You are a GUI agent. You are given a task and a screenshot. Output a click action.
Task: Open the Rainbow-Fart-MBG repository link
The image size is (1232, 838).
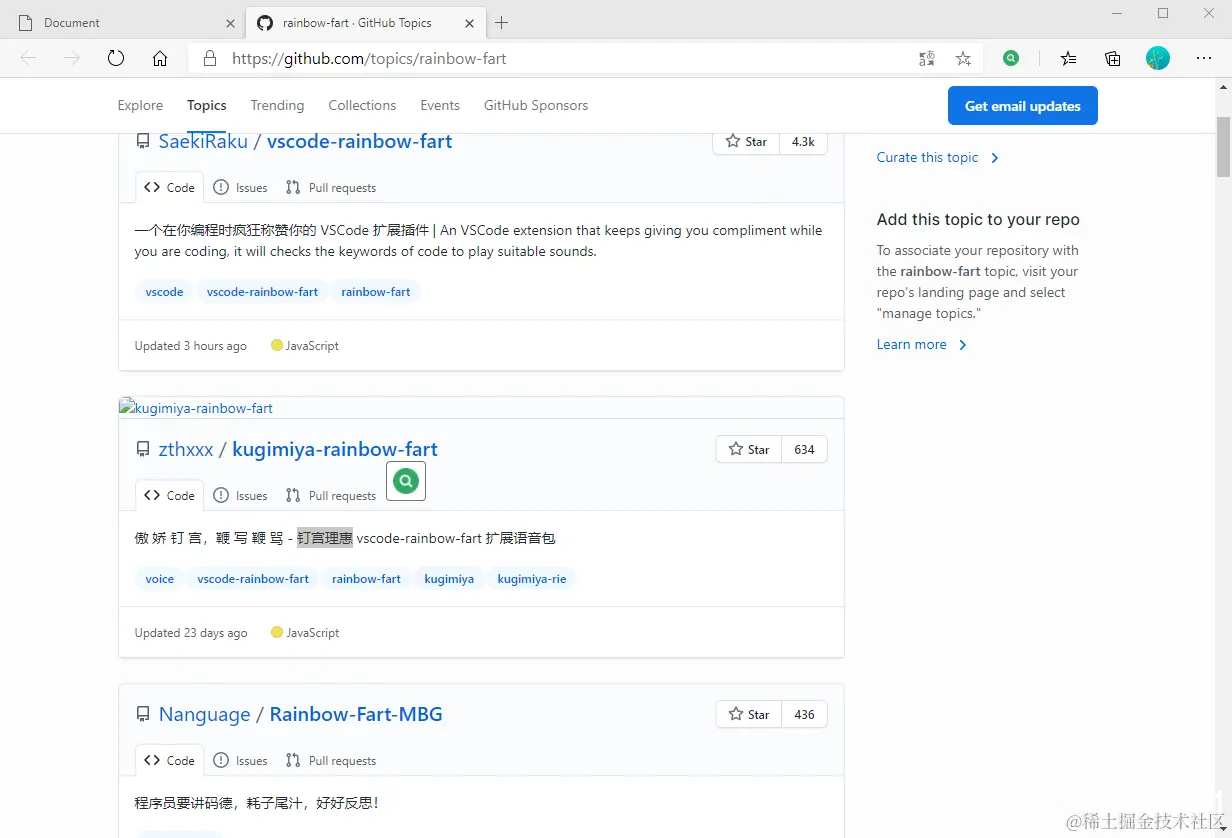click(x=356, y=714)
